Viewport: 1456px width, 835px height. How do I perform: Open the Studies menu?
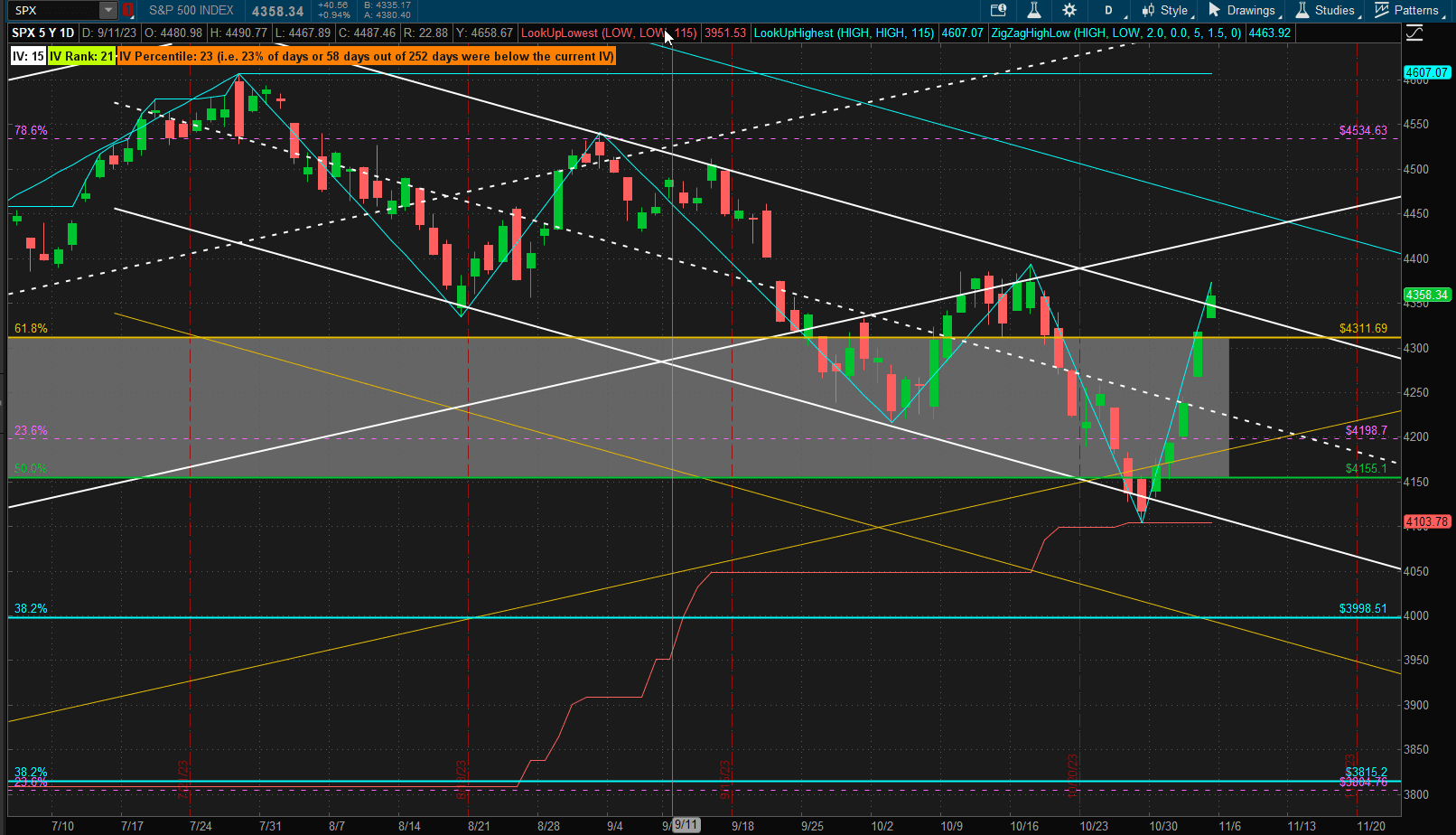click(1326, 11)
